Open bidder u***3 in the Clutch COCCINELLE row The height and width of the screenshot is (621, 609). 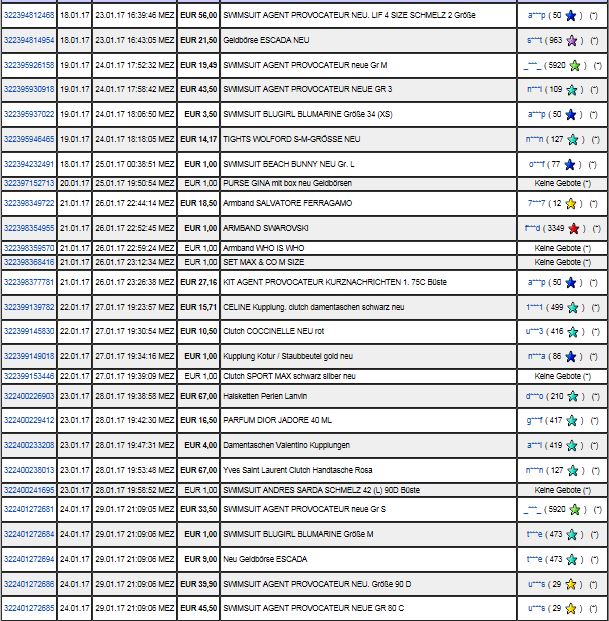[534, 331]
